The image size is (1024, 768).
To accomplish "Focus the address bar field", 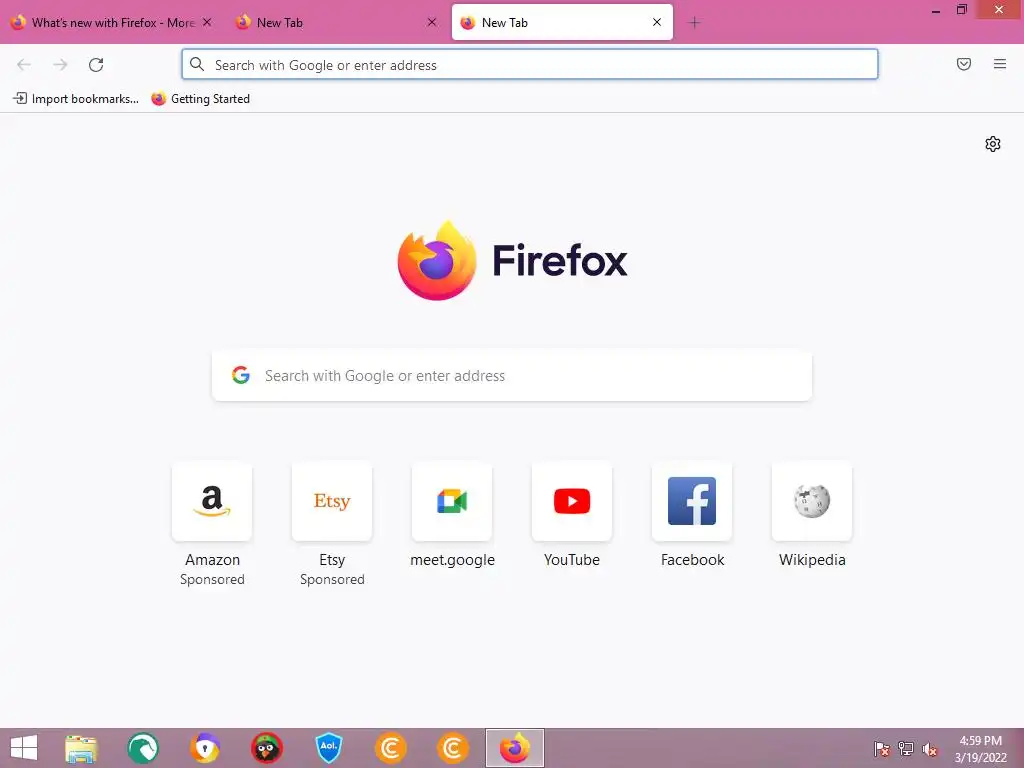I will 530,64.
